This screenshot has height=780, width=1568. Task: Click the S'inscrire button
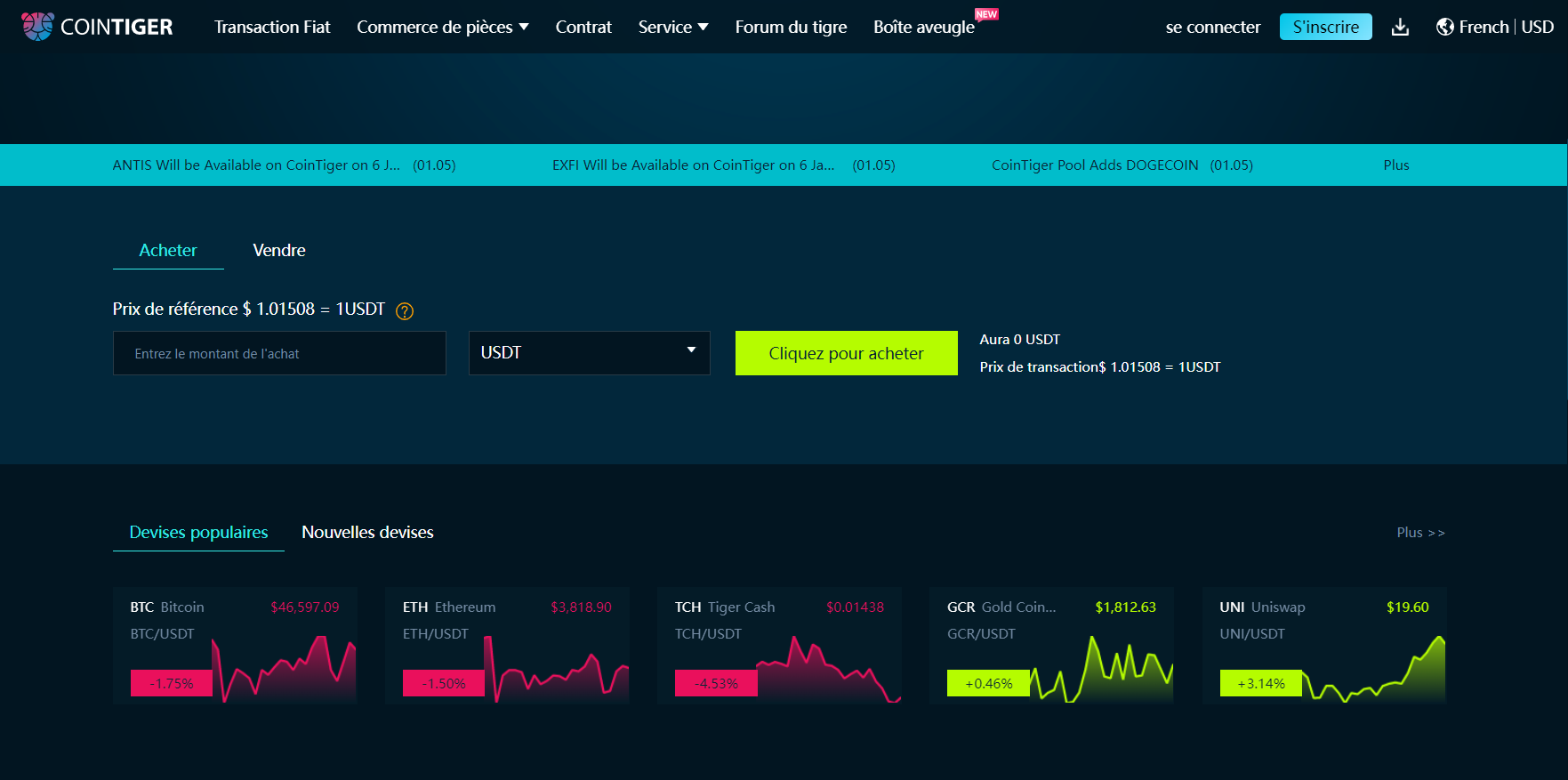coord(1325,27)
